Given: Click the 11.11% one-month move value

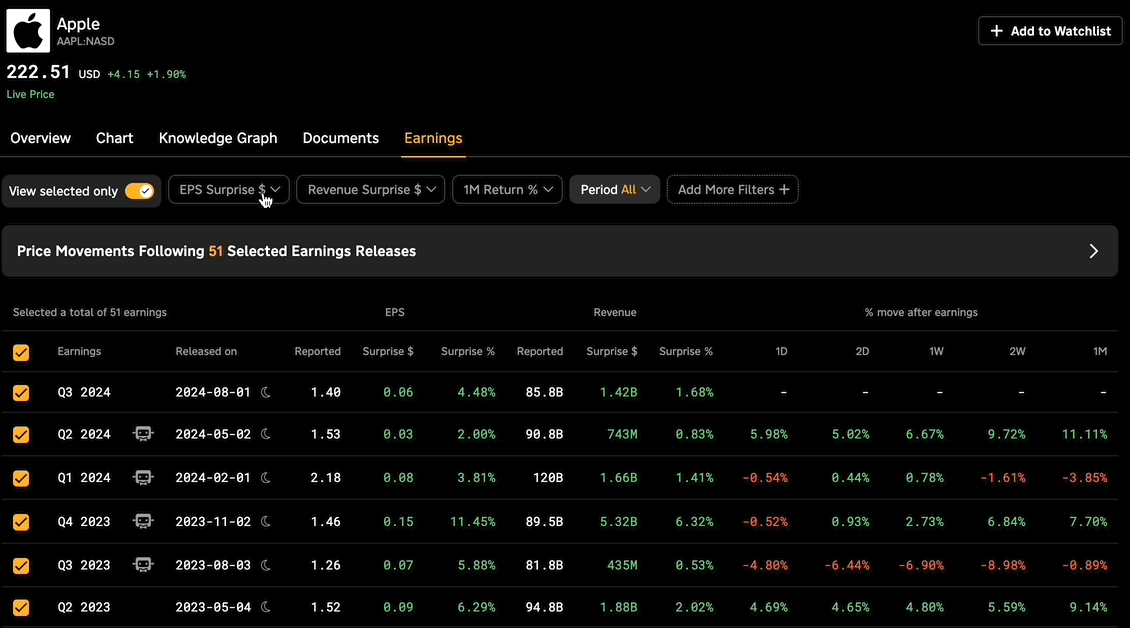Looking at the screenshot, I should point(1085,435).
